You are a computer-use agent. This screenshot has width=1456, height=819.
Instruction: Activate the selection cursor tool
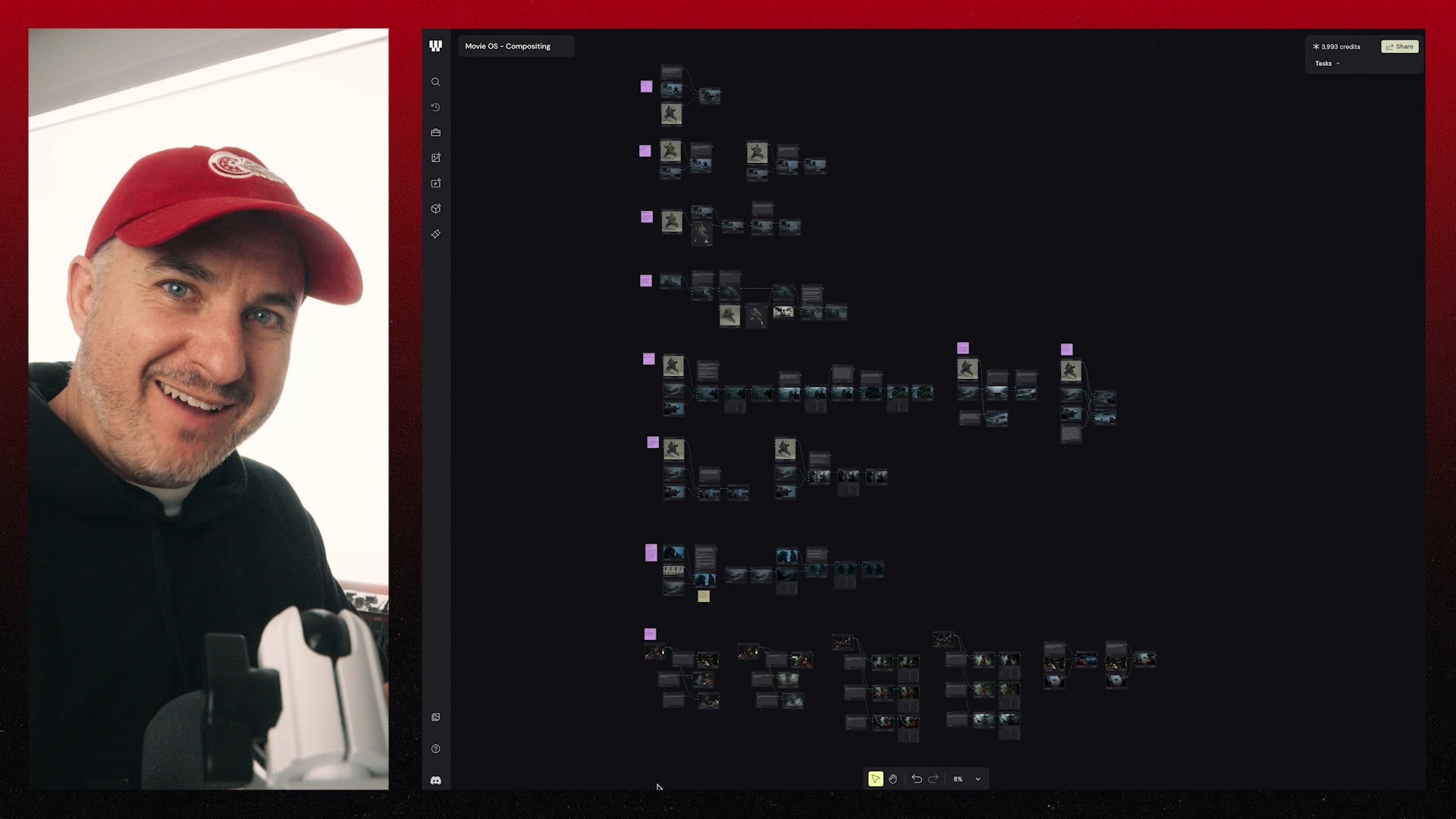click(876, 778)
